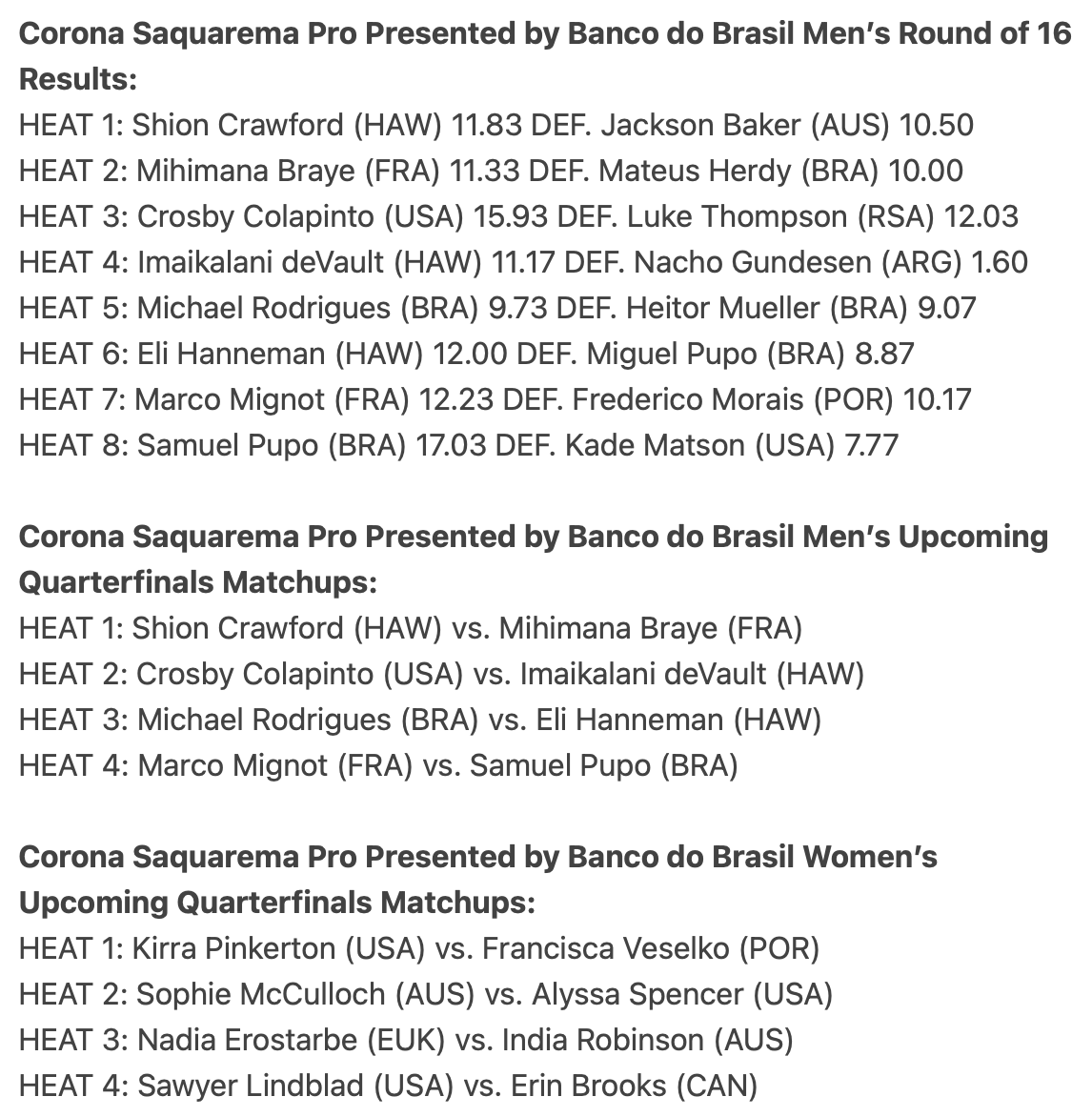Click the Mihimana Braye 11.33 result line
1092x1117 pixels.
point(491,171)
